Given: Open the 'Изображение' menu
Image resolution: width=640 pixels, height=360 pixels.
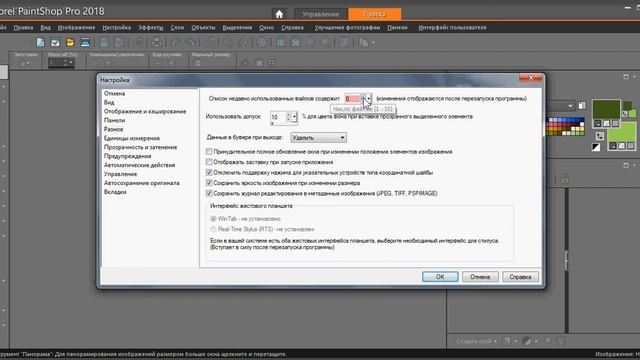Looking at the screenshot, I should [x=76, y=27].
